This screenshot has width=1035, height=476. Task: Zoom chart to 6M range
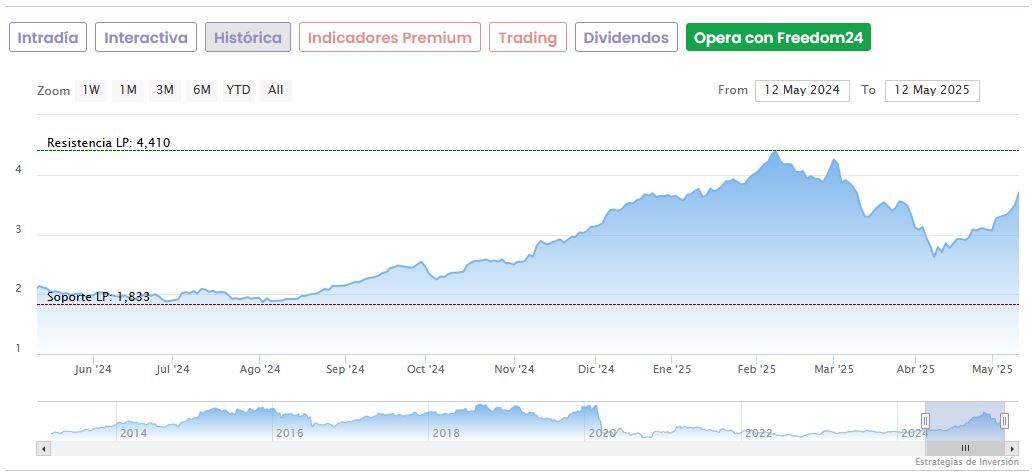(202, 90)
